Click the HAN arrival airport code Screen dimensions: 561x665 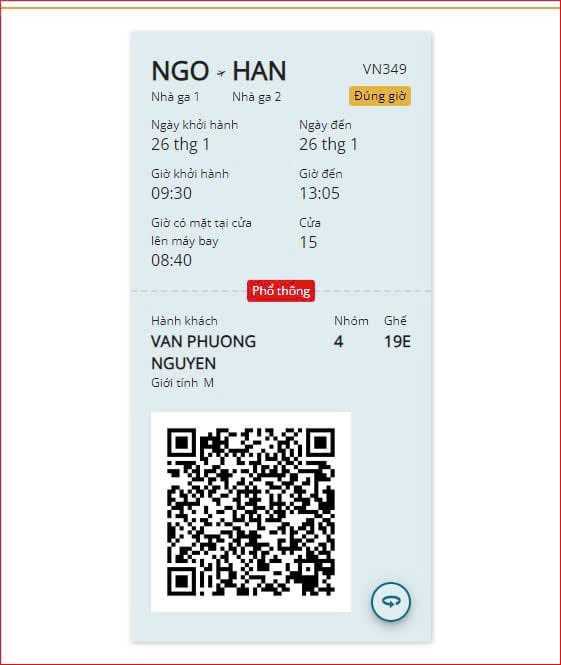click(x=260, y=71)
